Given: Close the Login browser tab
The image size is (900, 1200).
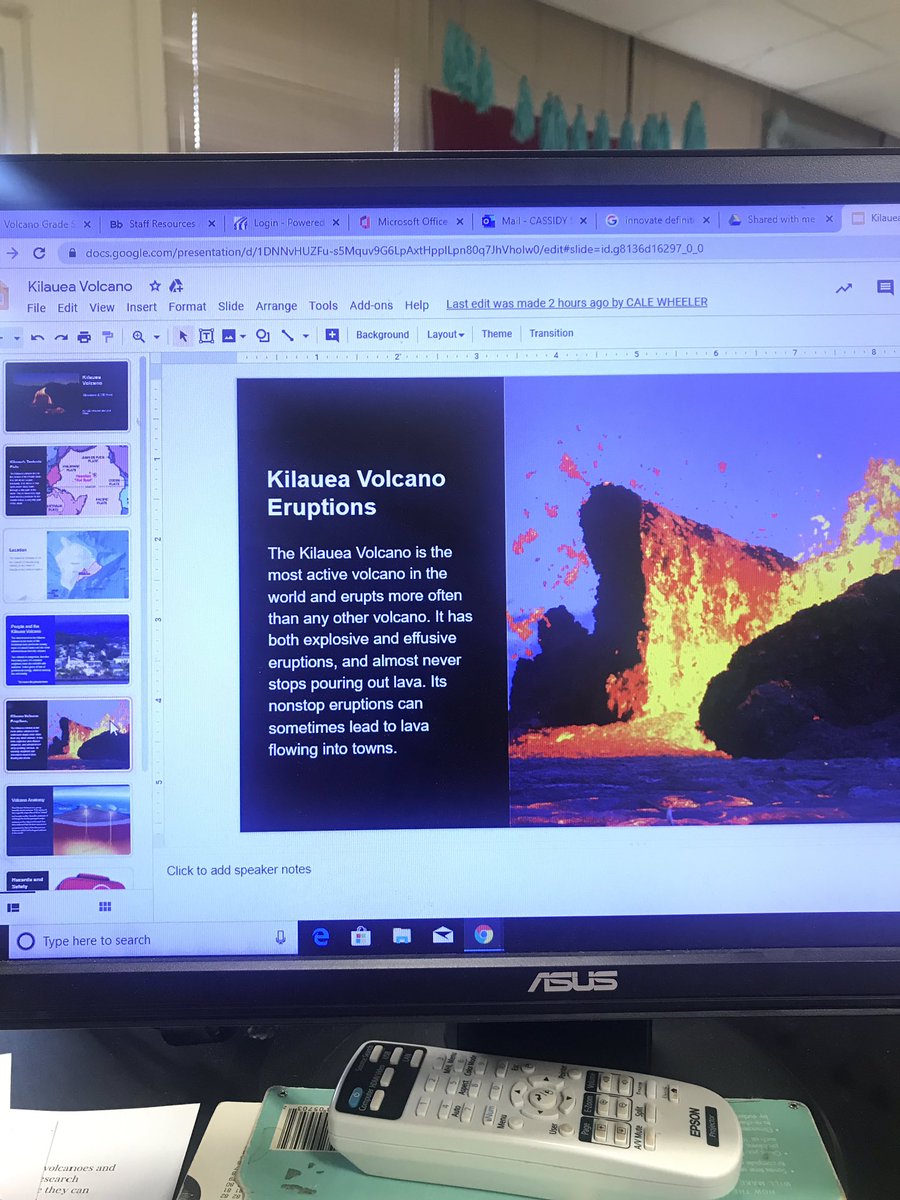Looking at the screenshot, I should point(335,223).
